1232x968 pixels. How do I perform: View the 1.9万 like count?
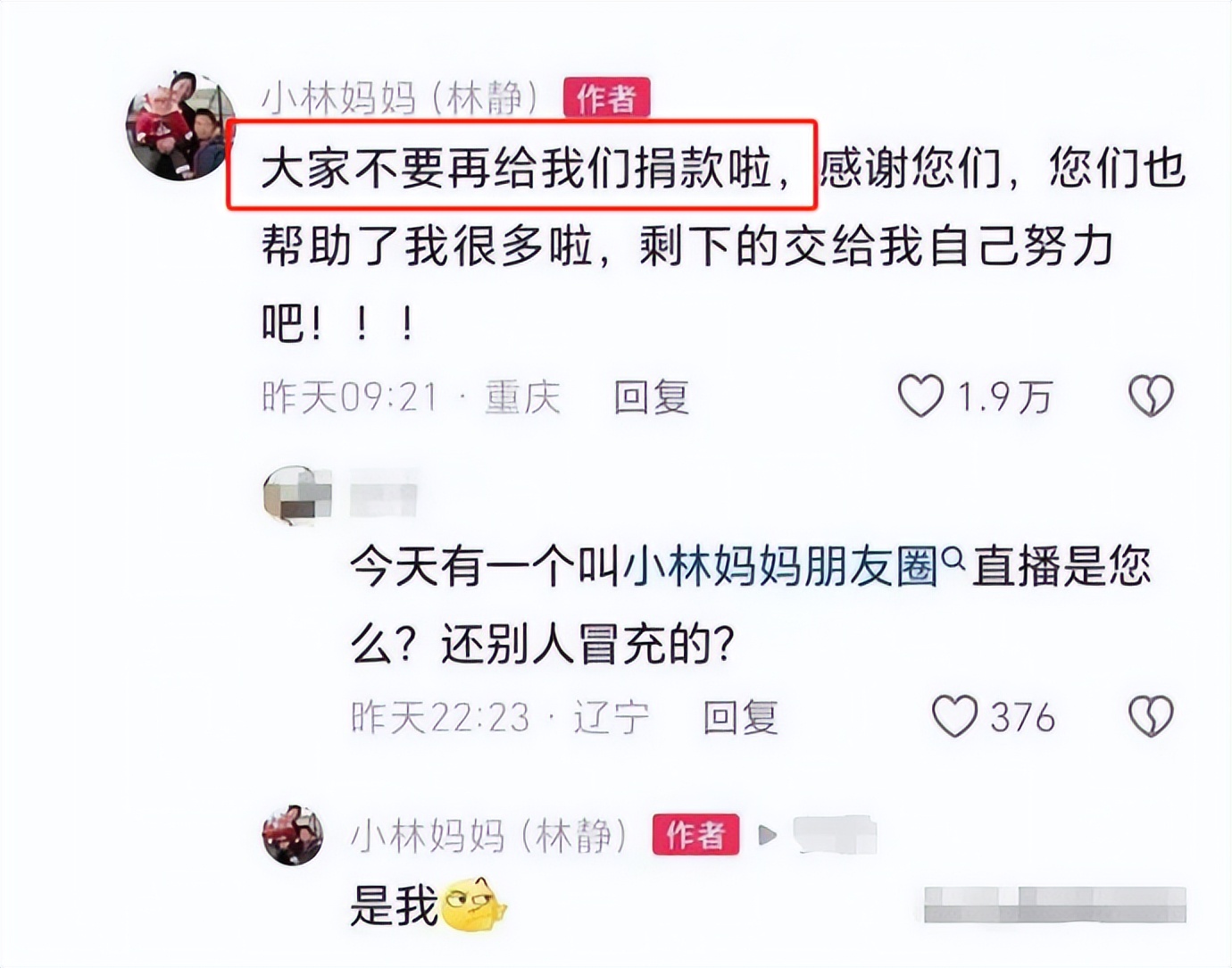point(1005,396)
